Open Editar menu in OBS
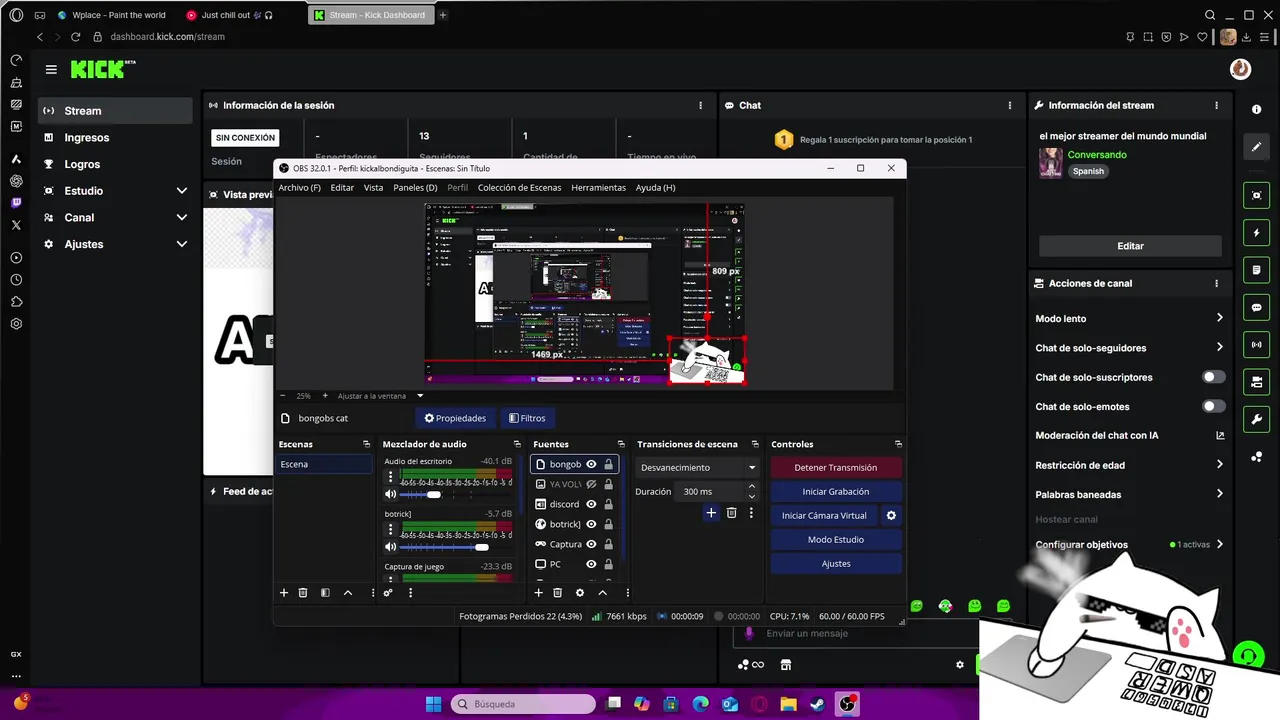This screenshot has width=1280, height=720. [342, 188]
